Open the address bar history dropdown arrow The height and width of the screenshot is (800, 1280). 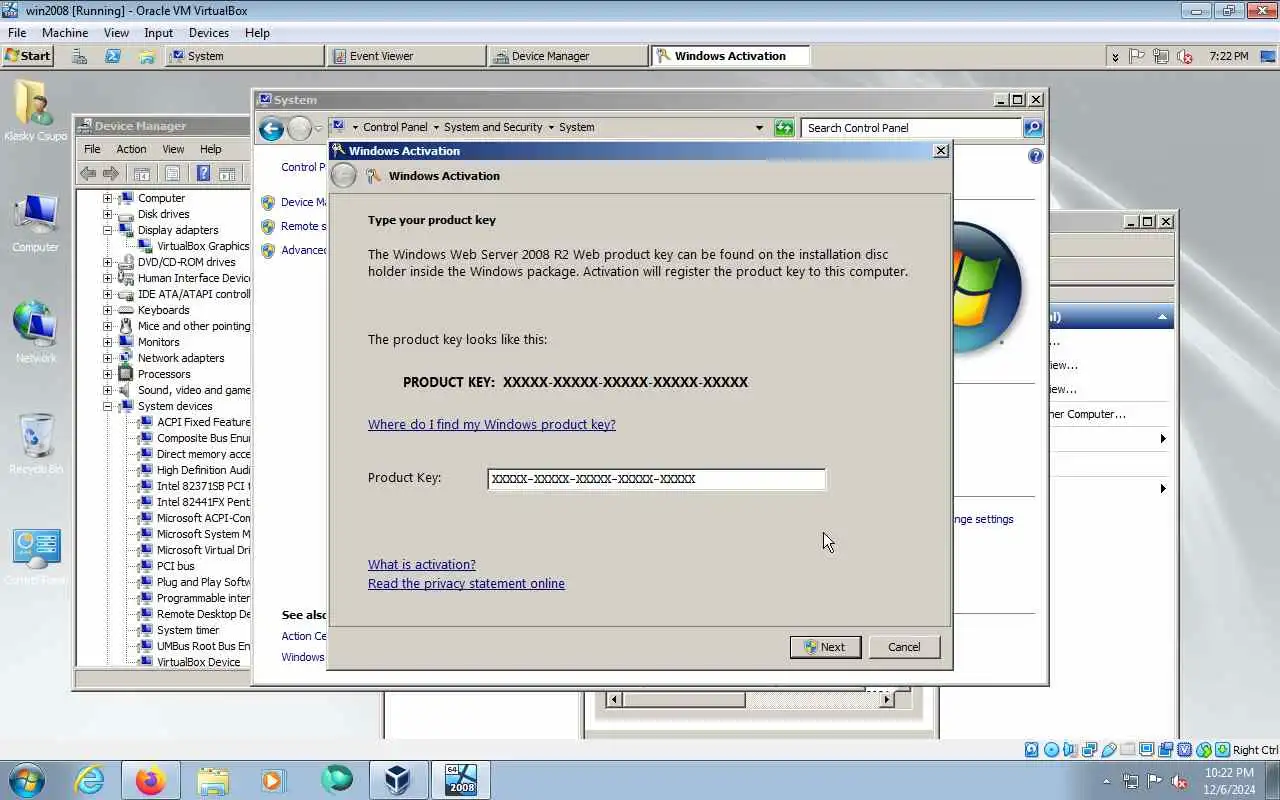coord(759,127)
